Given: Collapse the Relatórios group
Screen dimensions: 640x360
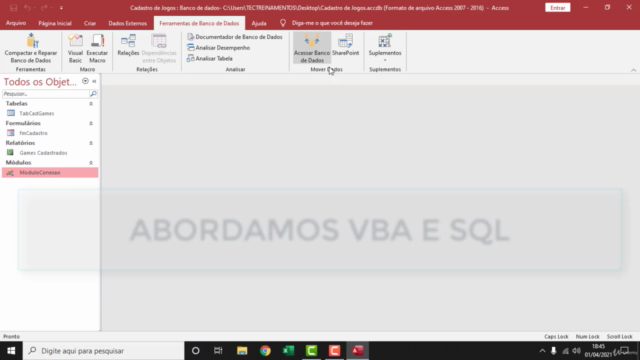Looking at the screenshot, I should tap(91, 143).
